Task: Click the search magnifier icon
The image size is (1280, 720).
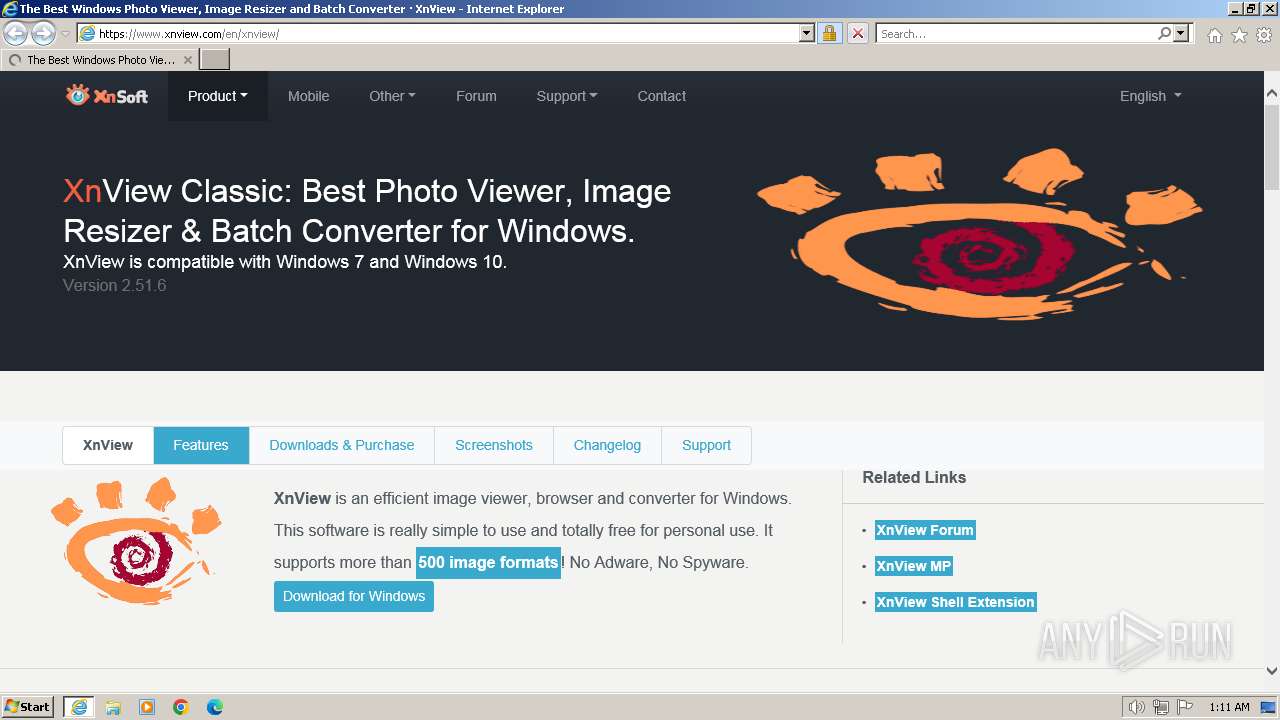Action: (x=1164, y=33)
